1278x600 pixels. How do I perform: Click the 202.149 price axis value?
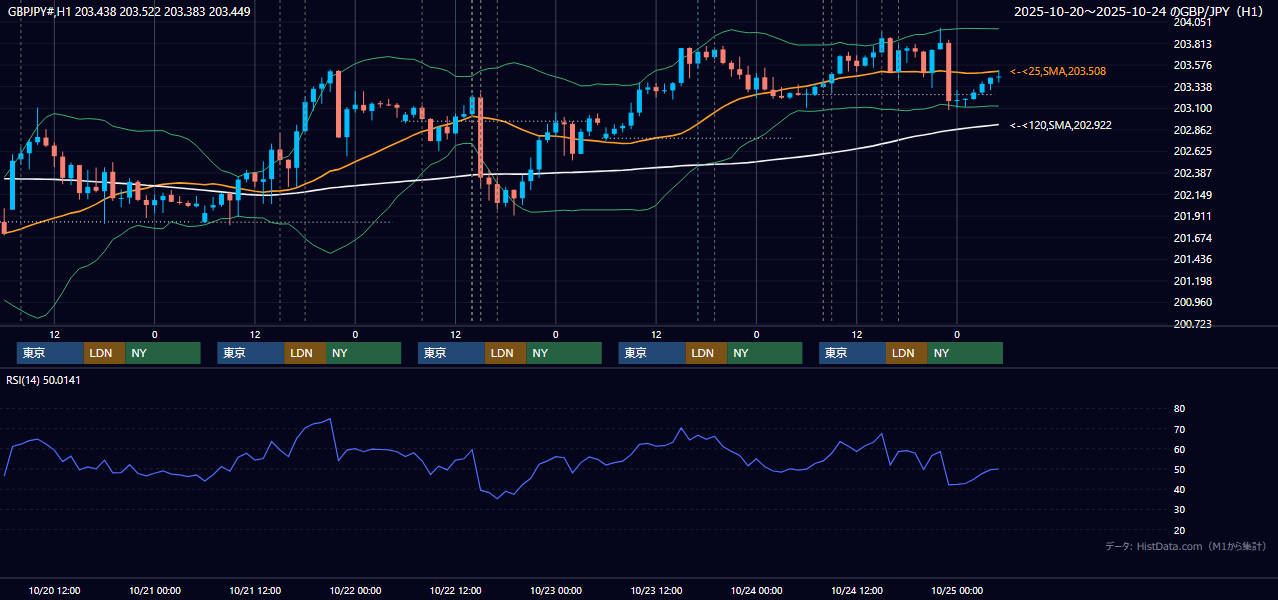(1192, 194)
